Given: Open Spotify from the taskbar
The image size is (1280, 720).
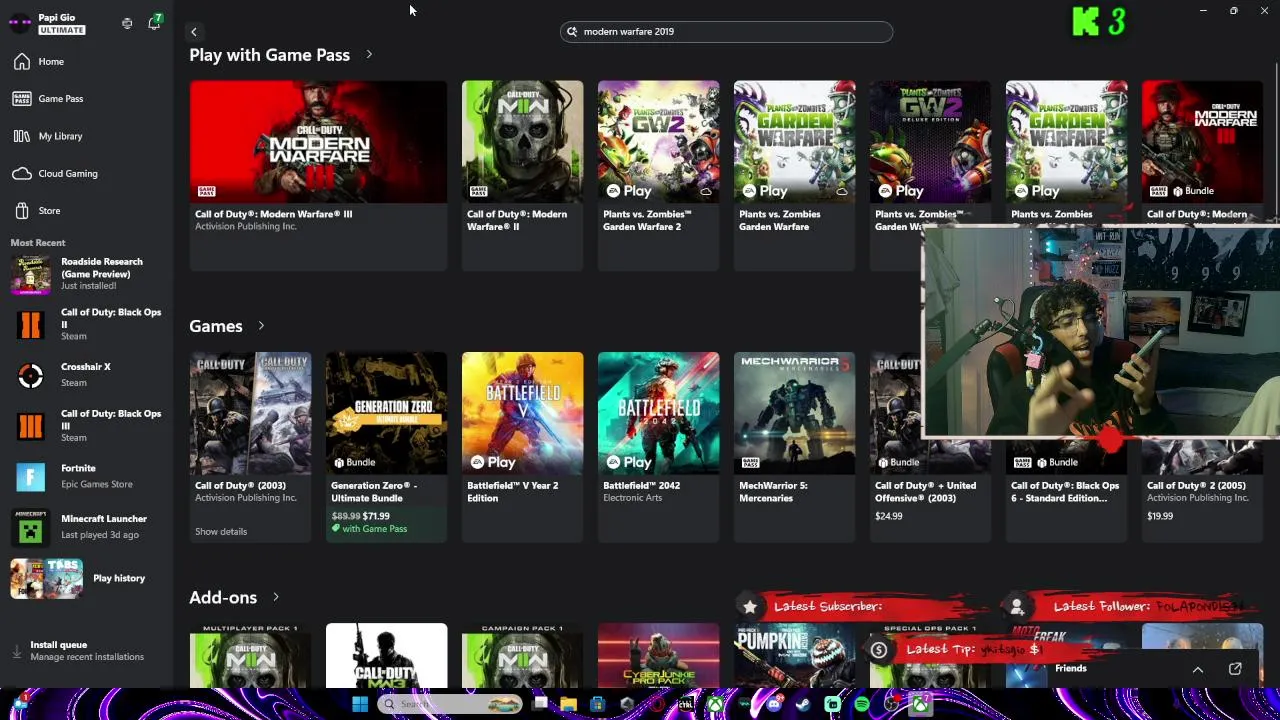Looking at the screenshot, I should point(861,704).
